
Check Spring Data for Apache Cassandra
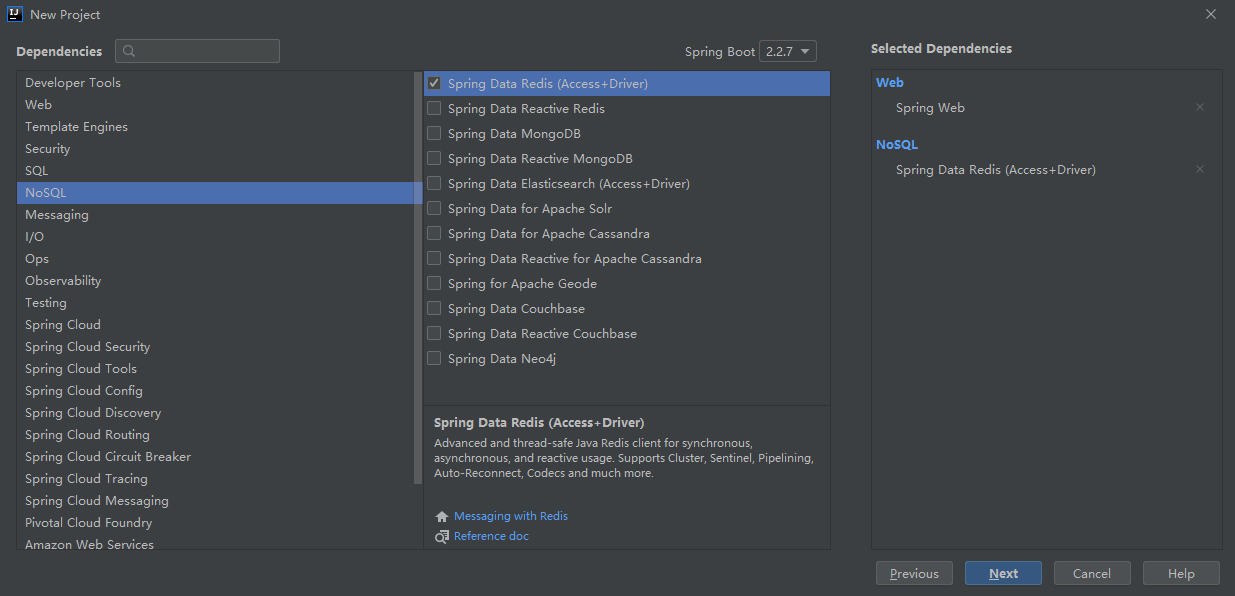point(434,233)
